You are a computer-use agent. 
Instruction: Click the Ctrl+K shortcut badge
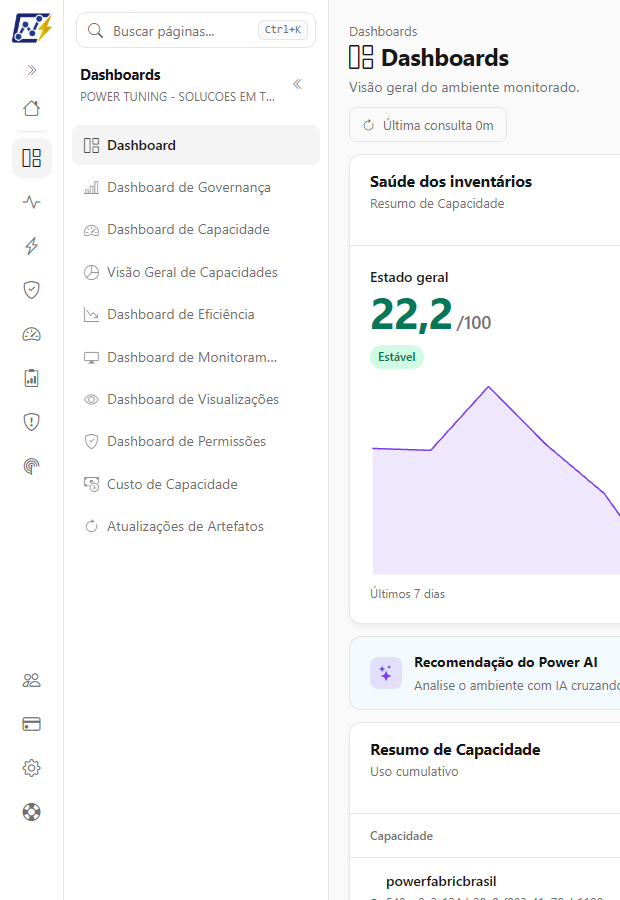click(282, 30)
